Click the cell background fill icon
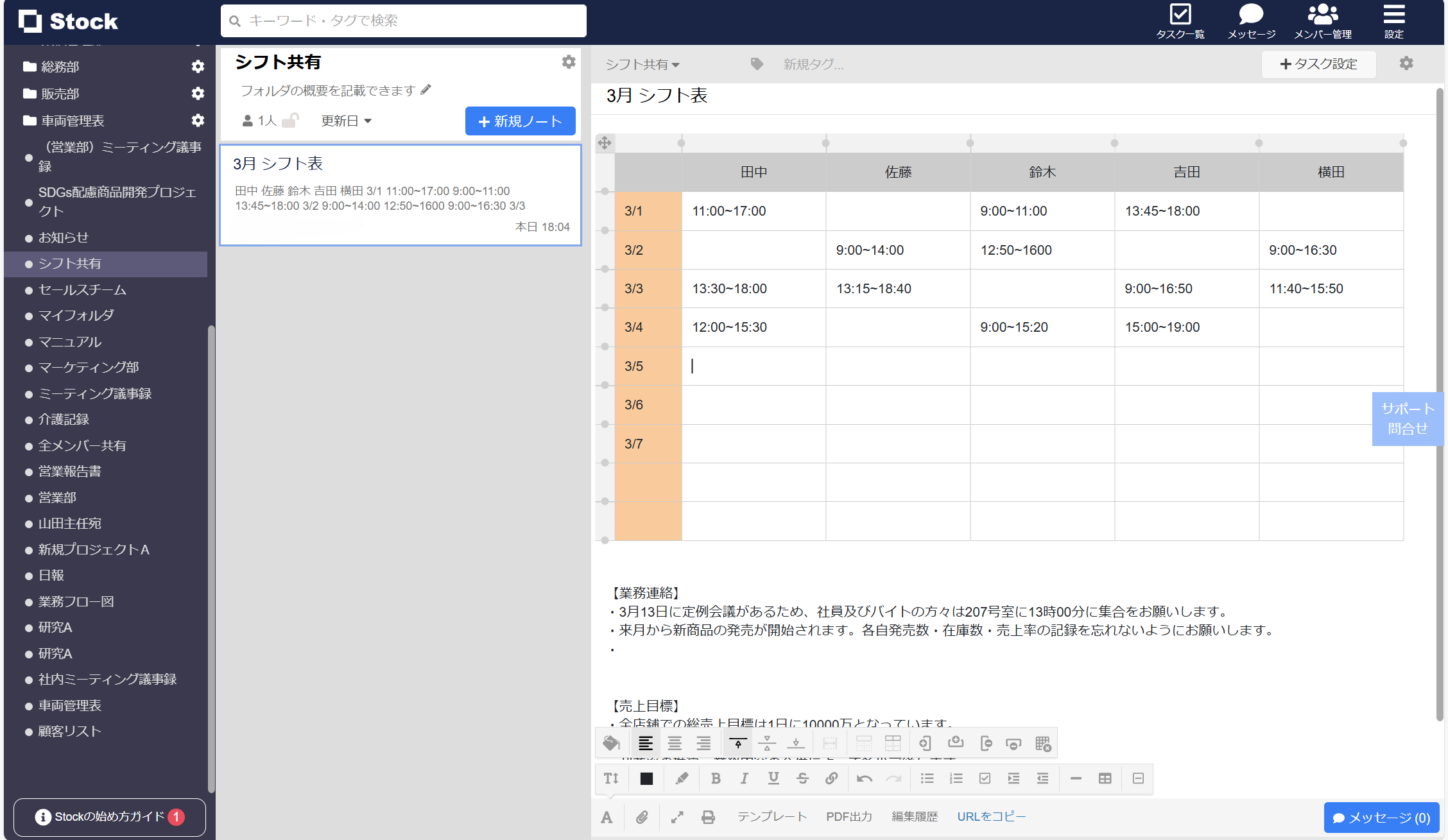1448x840 pixels. point(610,742)
